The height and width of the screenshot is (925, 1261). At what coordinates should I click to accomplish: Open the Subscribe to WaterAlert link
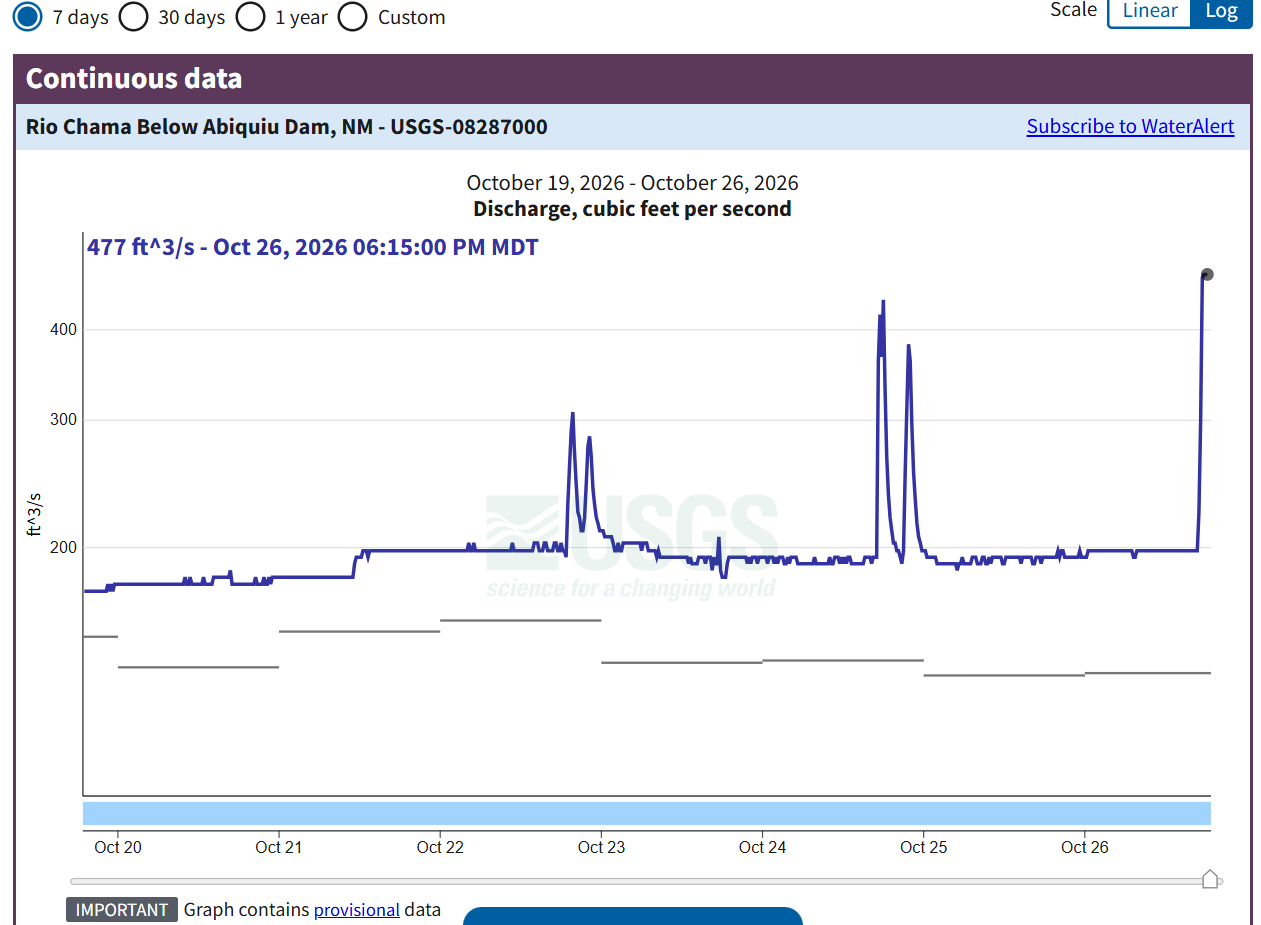pos(1130,126)
